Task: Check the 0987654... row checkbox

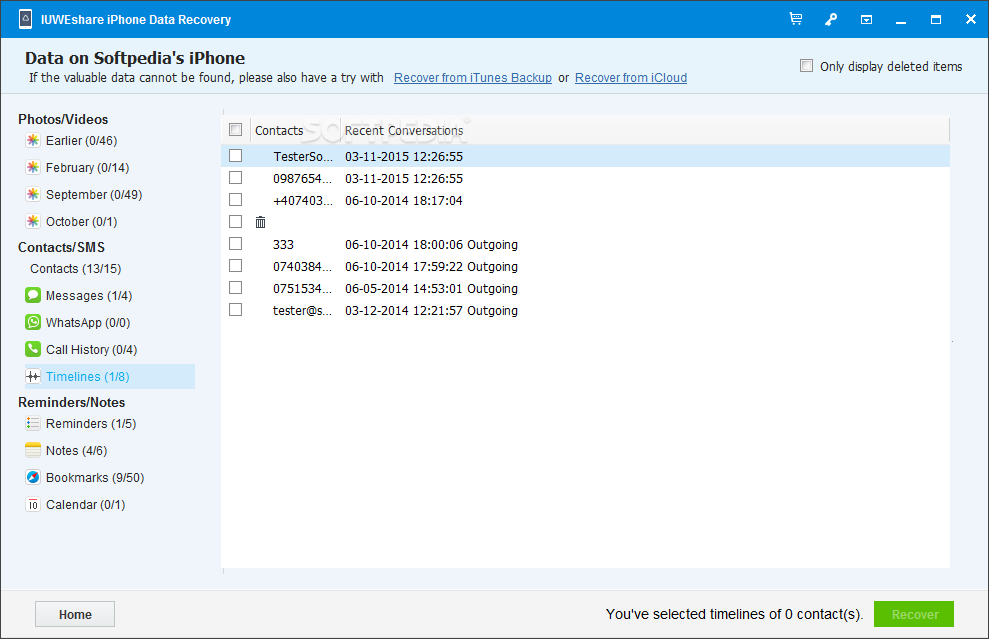Action: tap(235, 177)
